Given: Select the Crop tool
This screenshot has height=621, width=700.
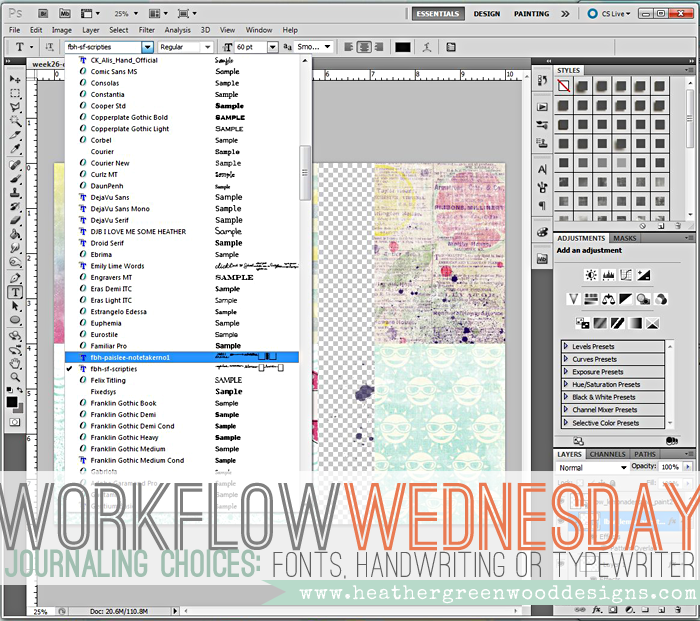Looking at the screenshot, I should 15,135.
